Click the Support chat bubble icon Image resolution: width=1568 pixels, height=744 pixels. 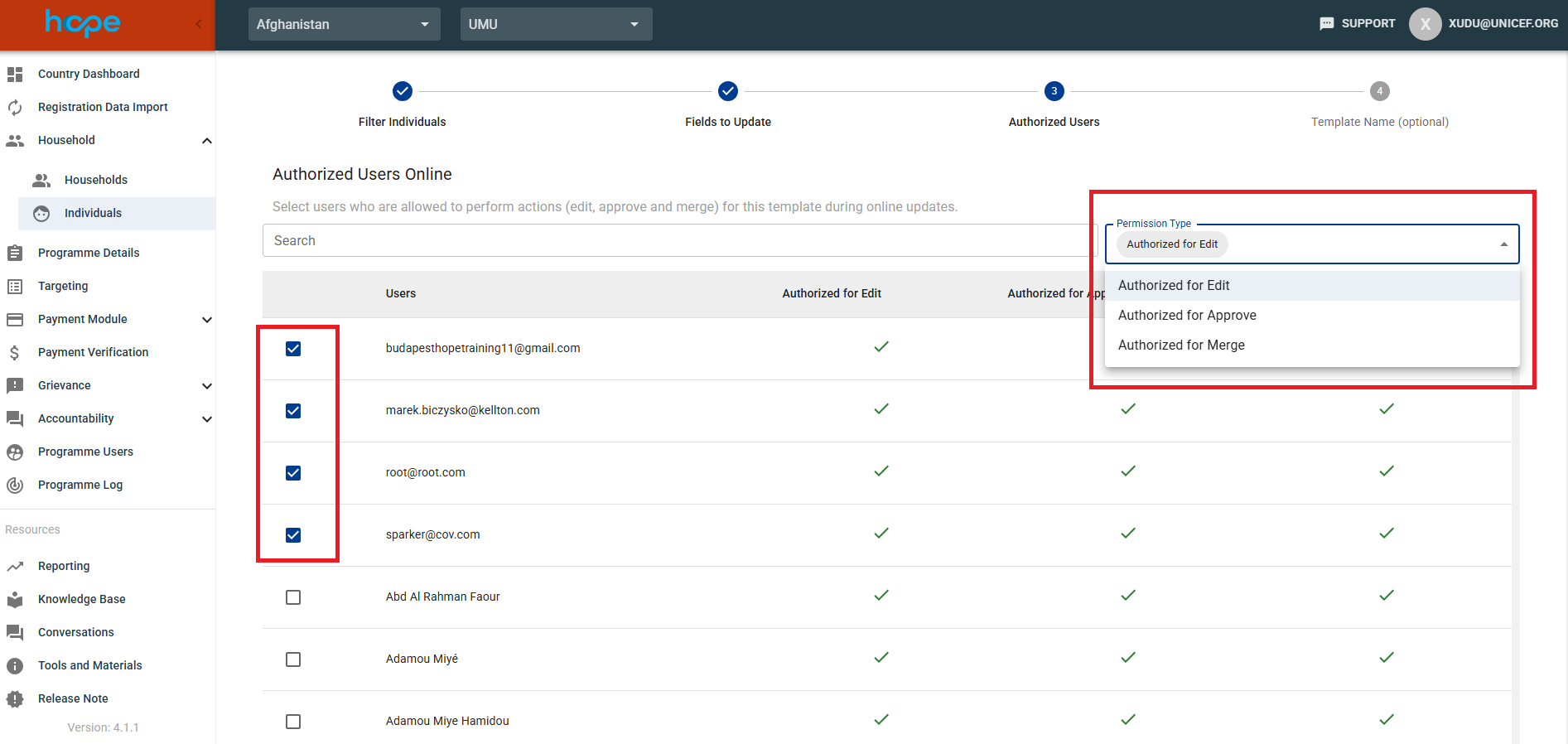coord(1327,24)
